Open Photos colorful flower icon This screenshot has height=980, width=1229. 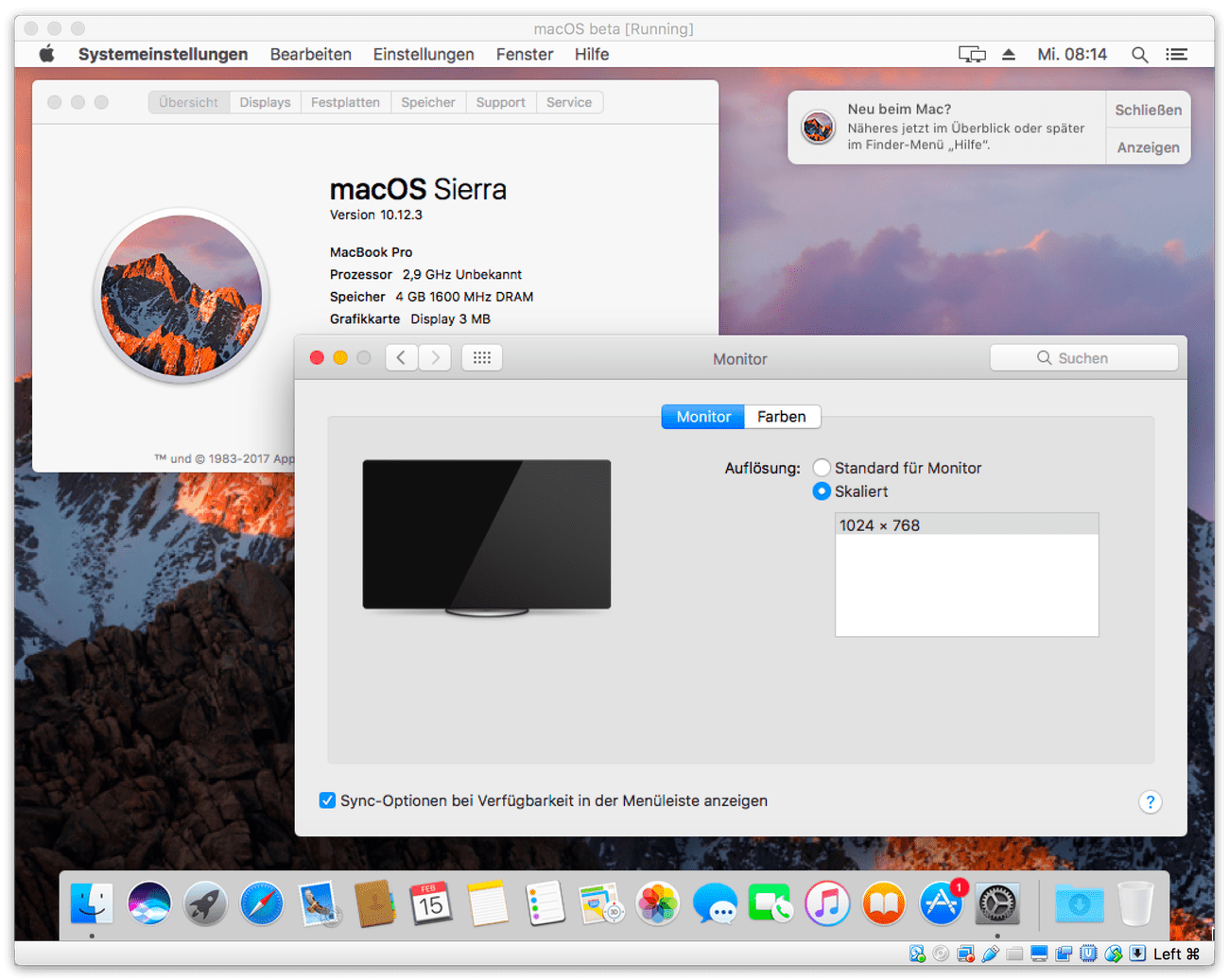coord(658,903)
